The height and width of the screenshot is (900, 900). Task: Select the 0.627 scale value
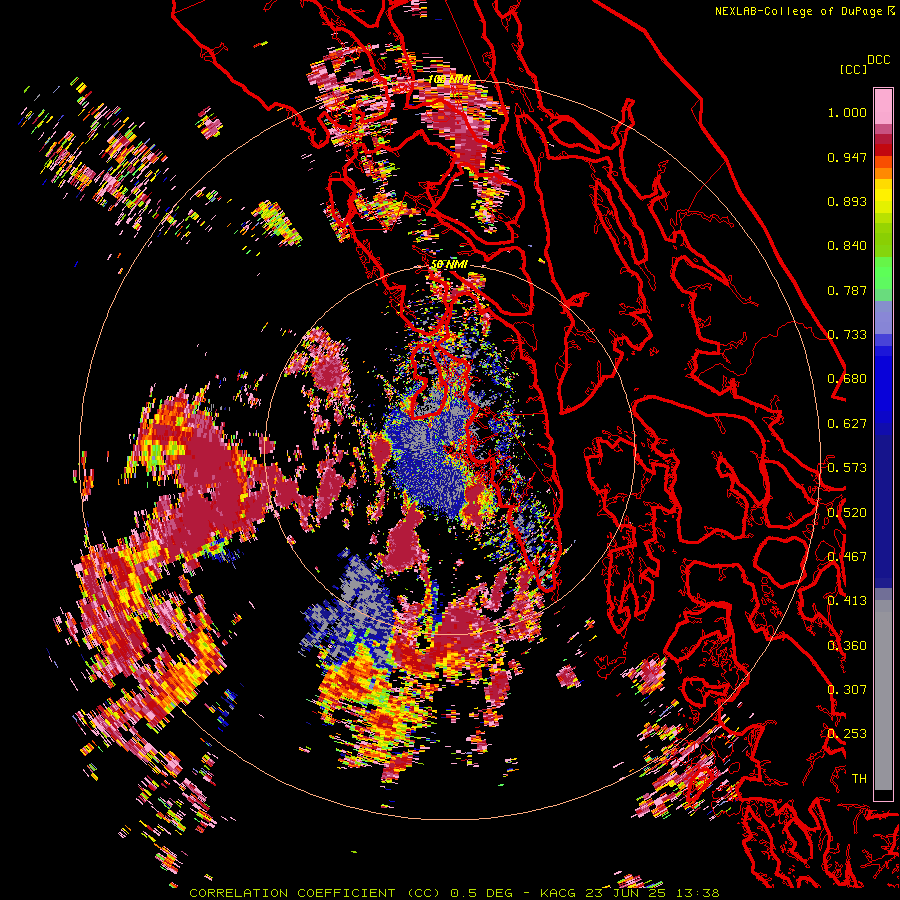[x=847, y=424]
